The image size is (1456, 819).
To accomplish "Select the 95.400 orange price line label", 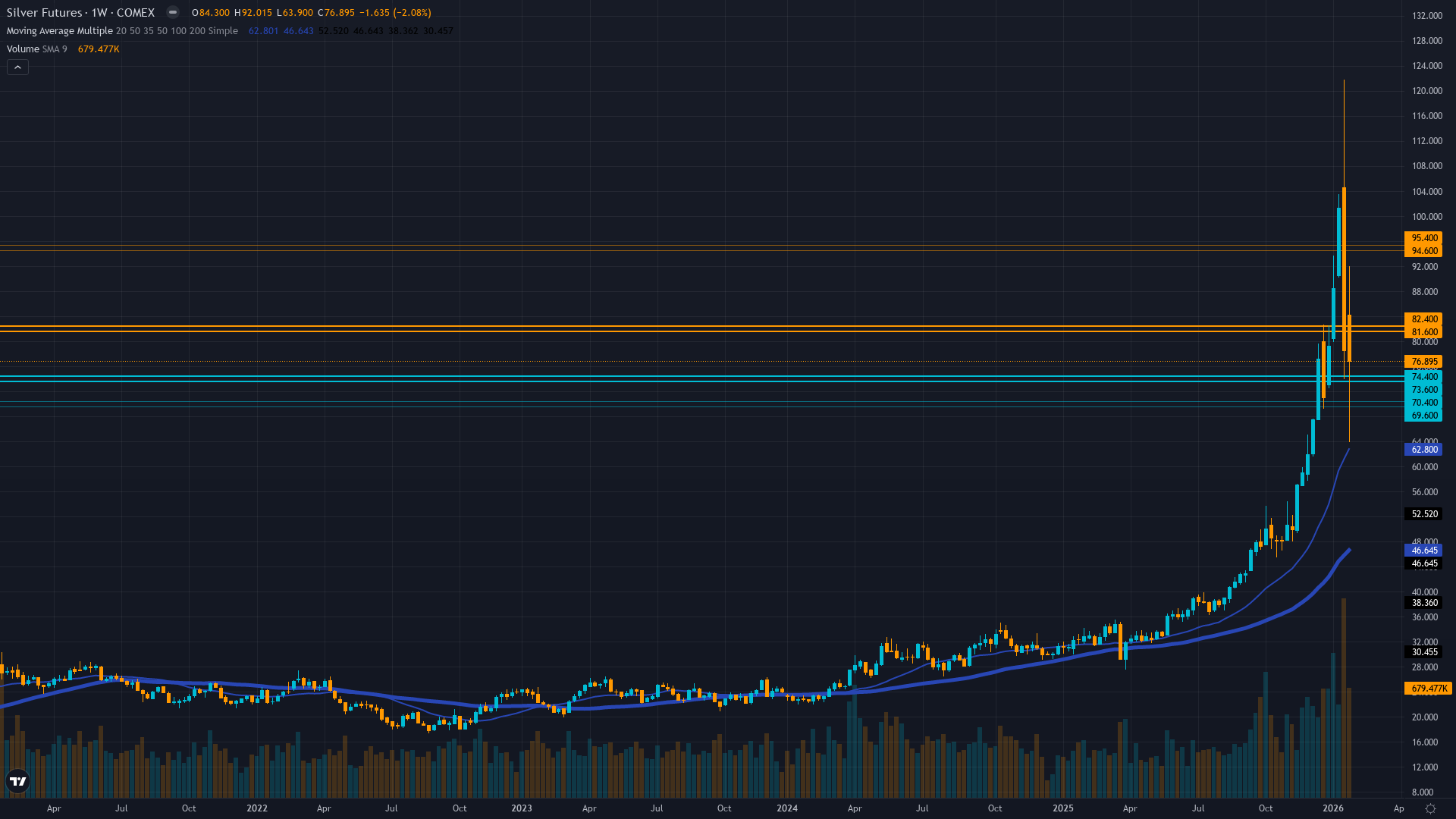I will (x=1423, y=238).
